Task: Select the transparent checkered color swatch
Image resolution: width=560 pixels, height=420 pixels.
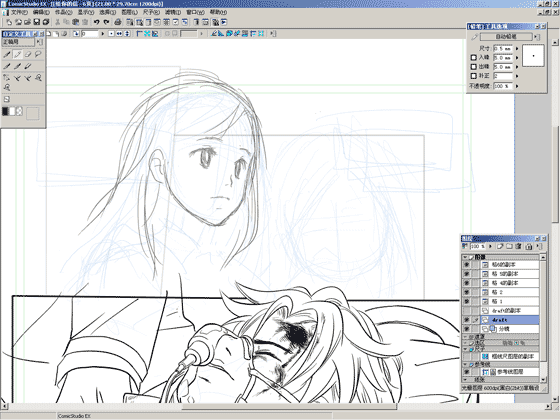Action: click(x=19, y=111)
